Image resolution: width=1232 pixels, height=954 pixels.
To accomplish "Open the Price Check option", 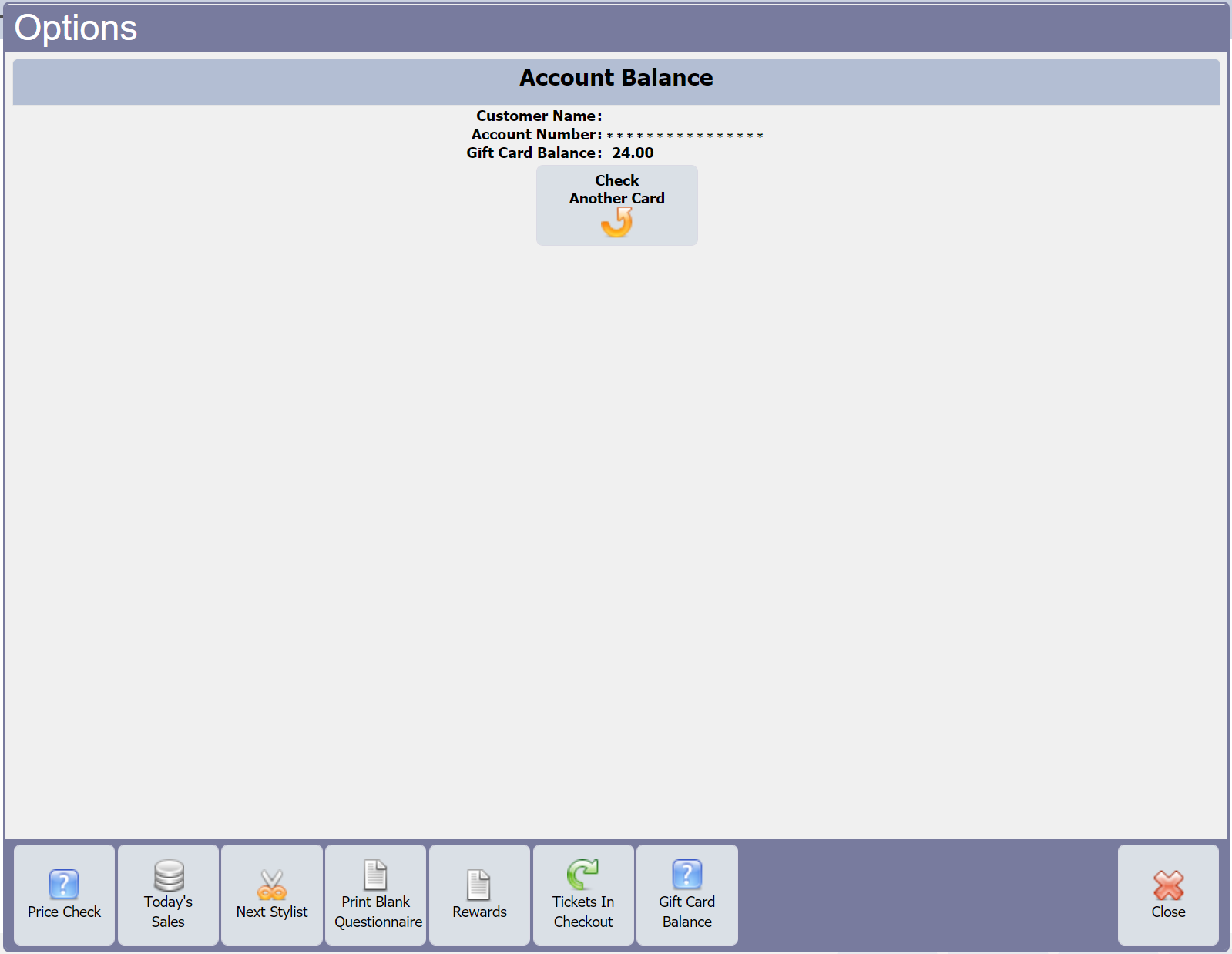I will click(x=65, y=895).
